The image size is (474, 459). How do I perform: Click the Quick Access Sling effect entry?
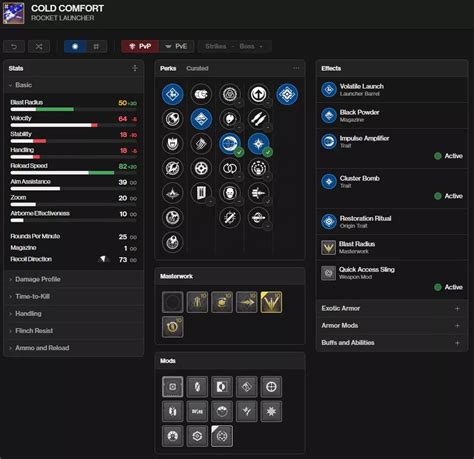tap(392, 280)
